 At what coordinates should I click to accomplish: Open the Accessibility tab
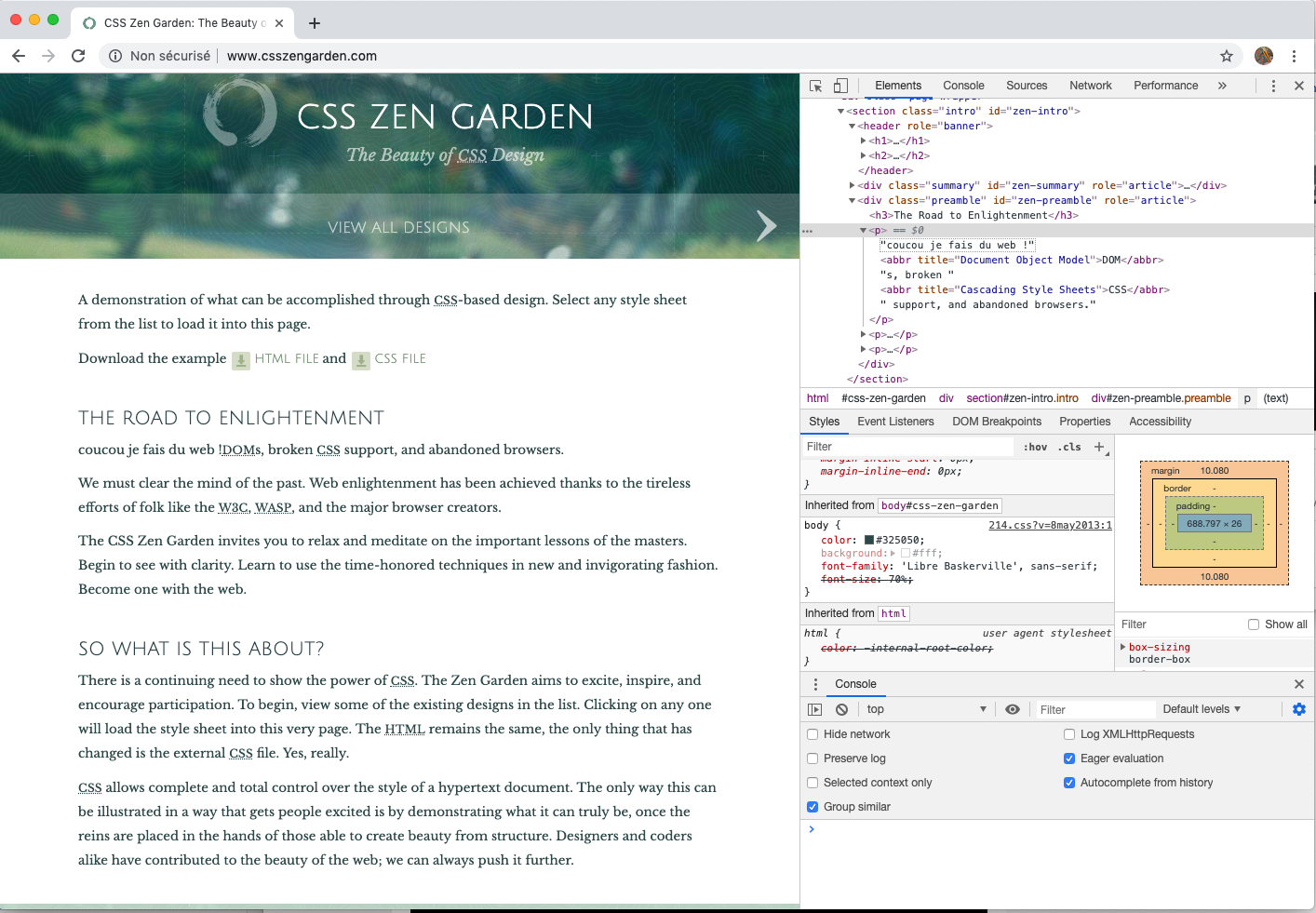(x=1160, y=422)
